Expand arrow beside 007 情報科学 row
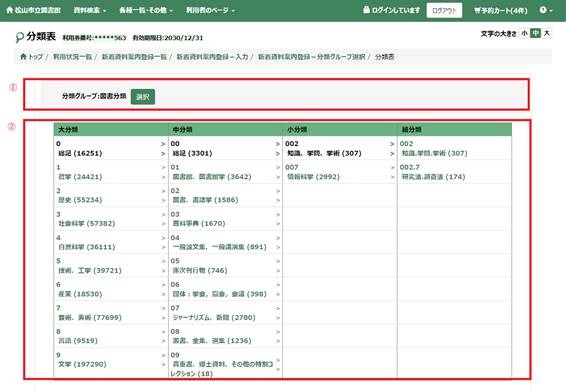The height and width of the screenshot is (391, 566). point(392,172)
